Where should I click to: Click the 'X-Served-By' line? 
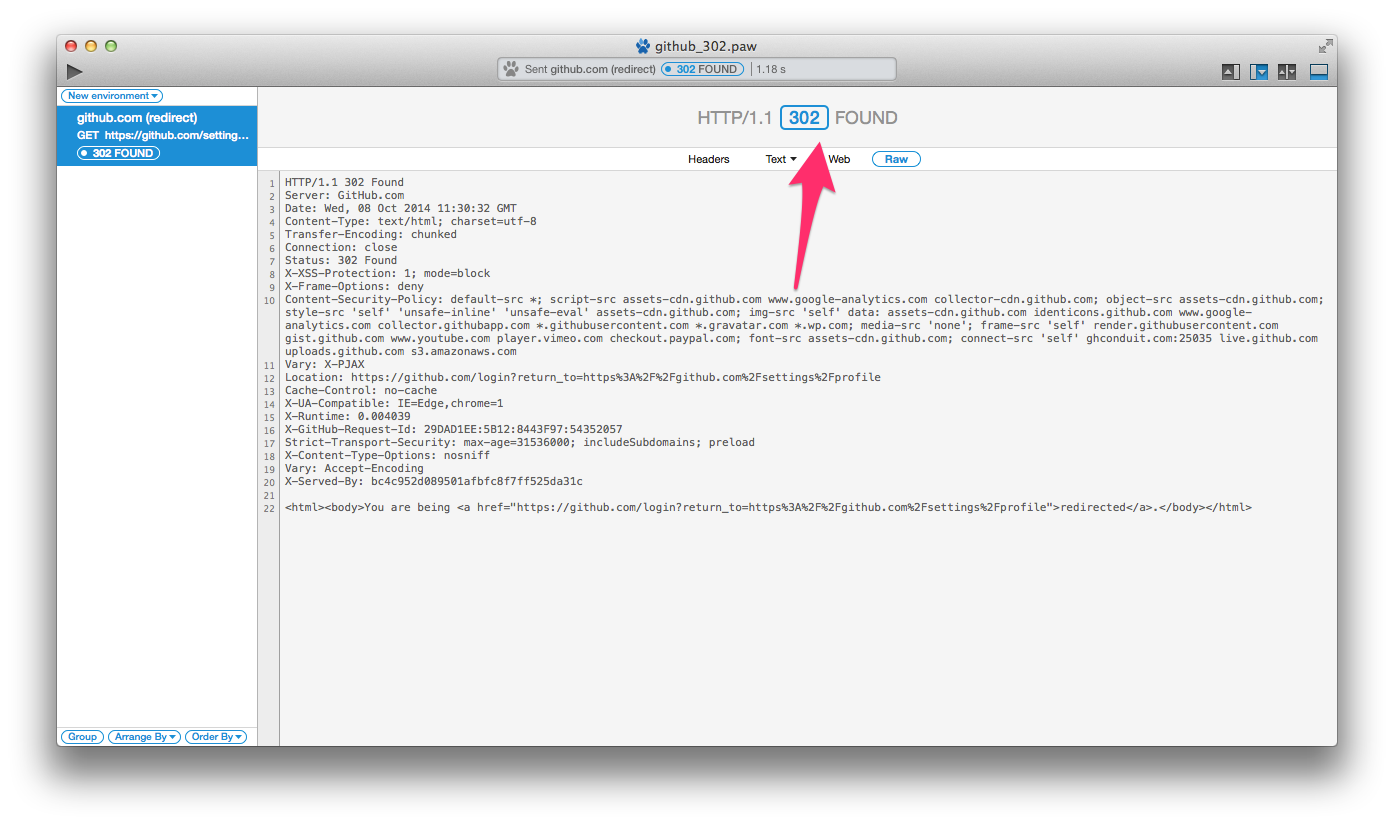[x=434, y=482]
